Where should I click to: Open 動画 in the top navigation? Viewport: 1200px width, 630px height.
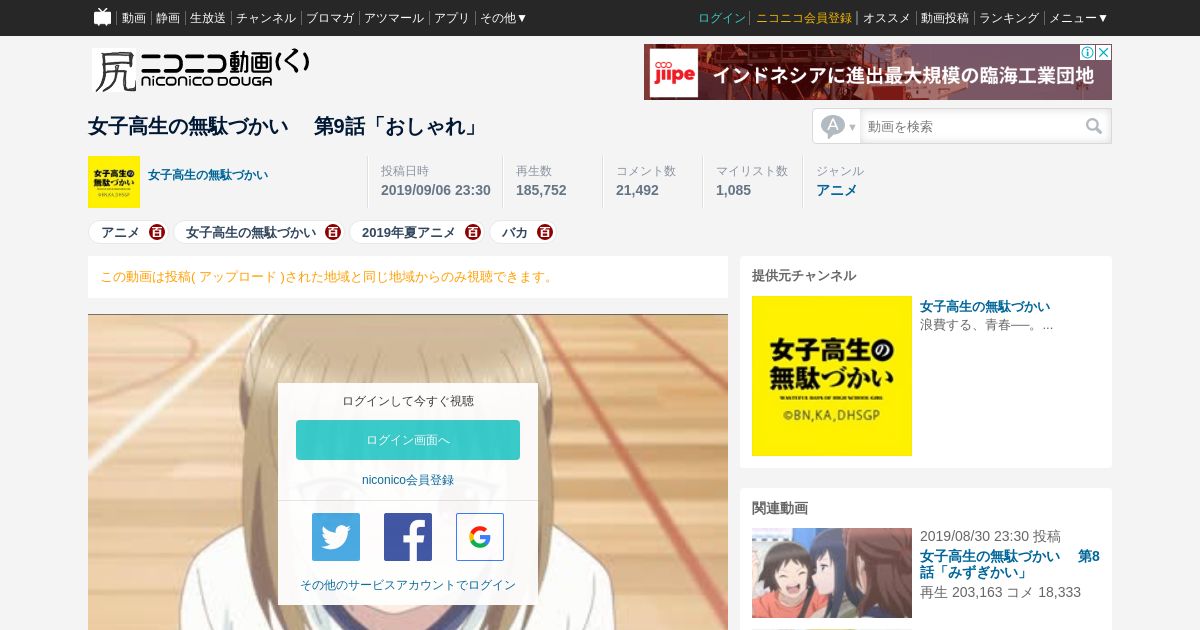pos(133,18)
